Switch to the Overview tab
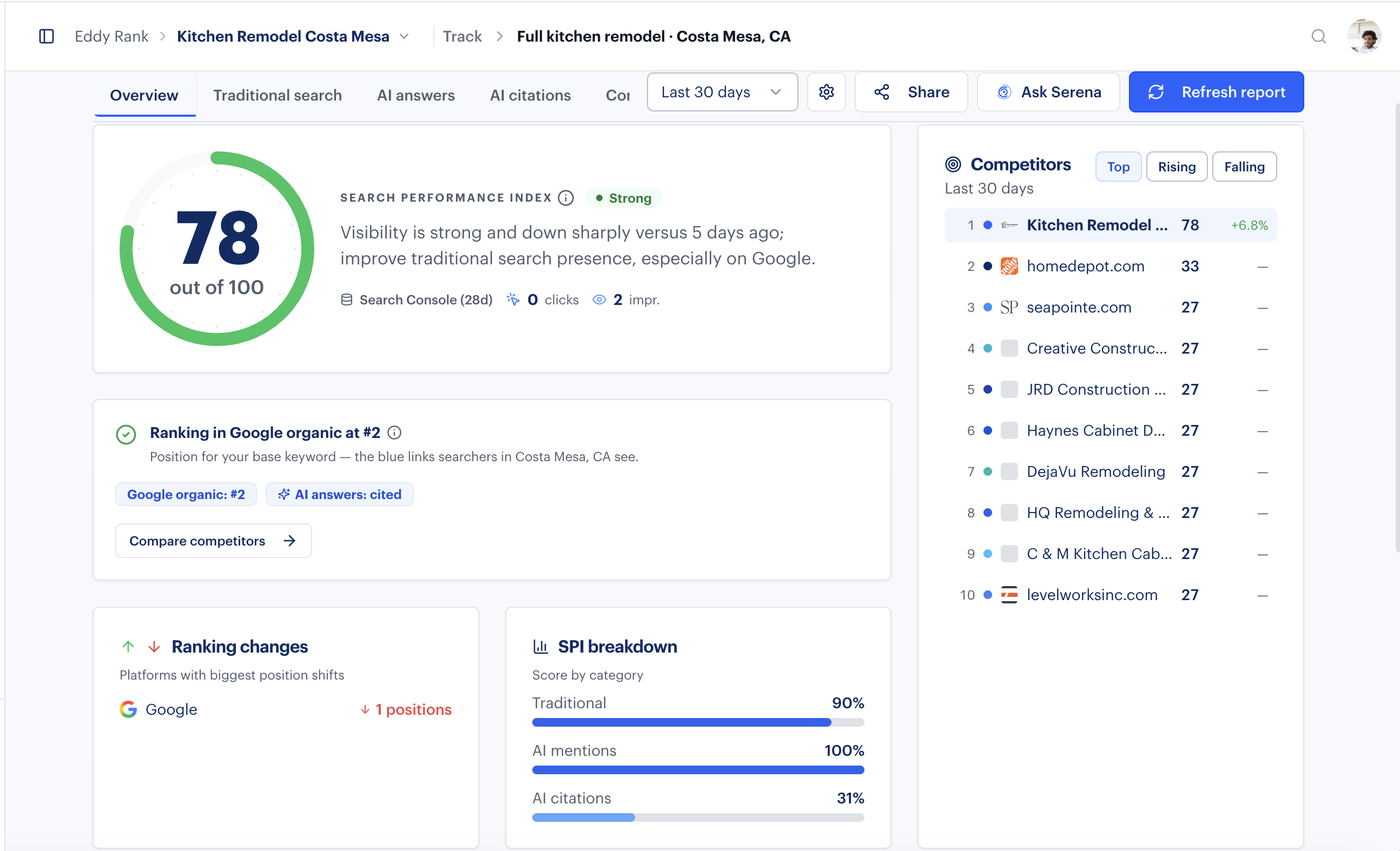The width and height of the screenshot is (1400, 851). coord(144,96)
